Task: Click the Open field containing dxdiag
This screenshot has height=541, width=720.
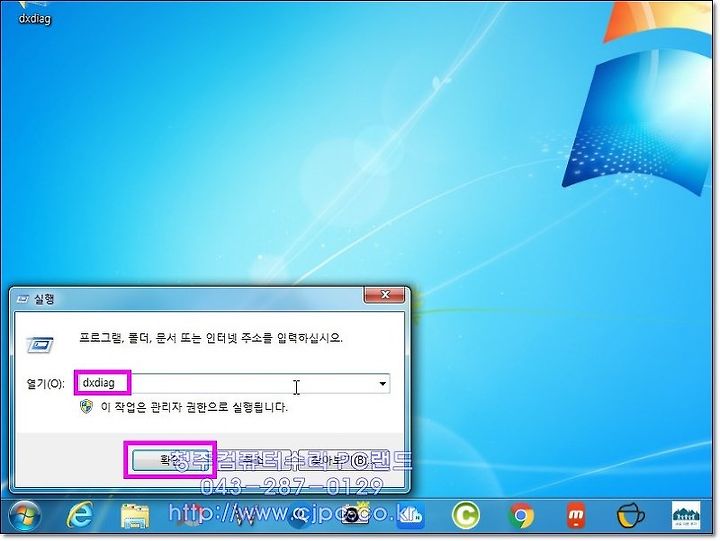Action: [232, 383]
